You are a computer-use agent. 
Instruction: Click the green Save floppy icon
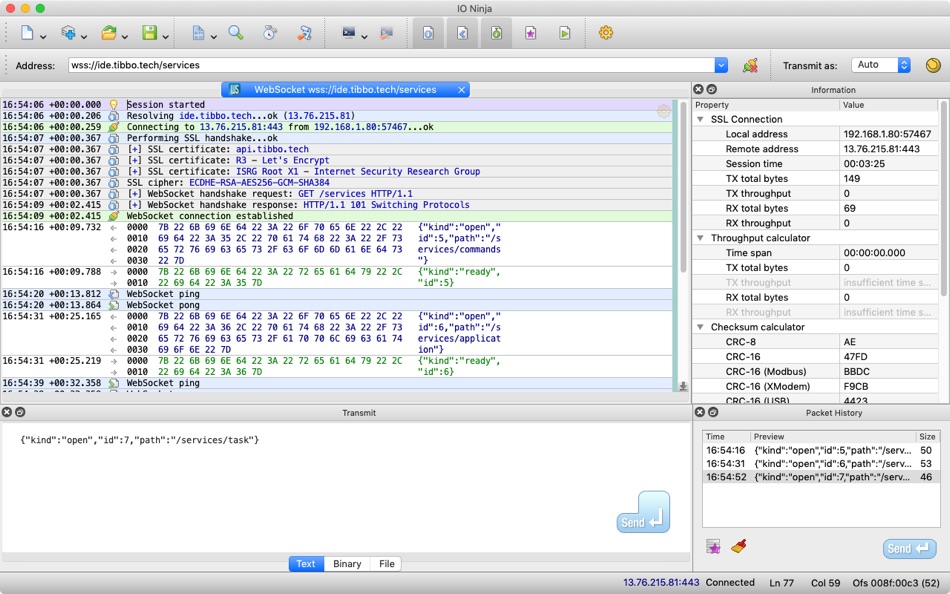pyautogui.click(x=150, y=33)
